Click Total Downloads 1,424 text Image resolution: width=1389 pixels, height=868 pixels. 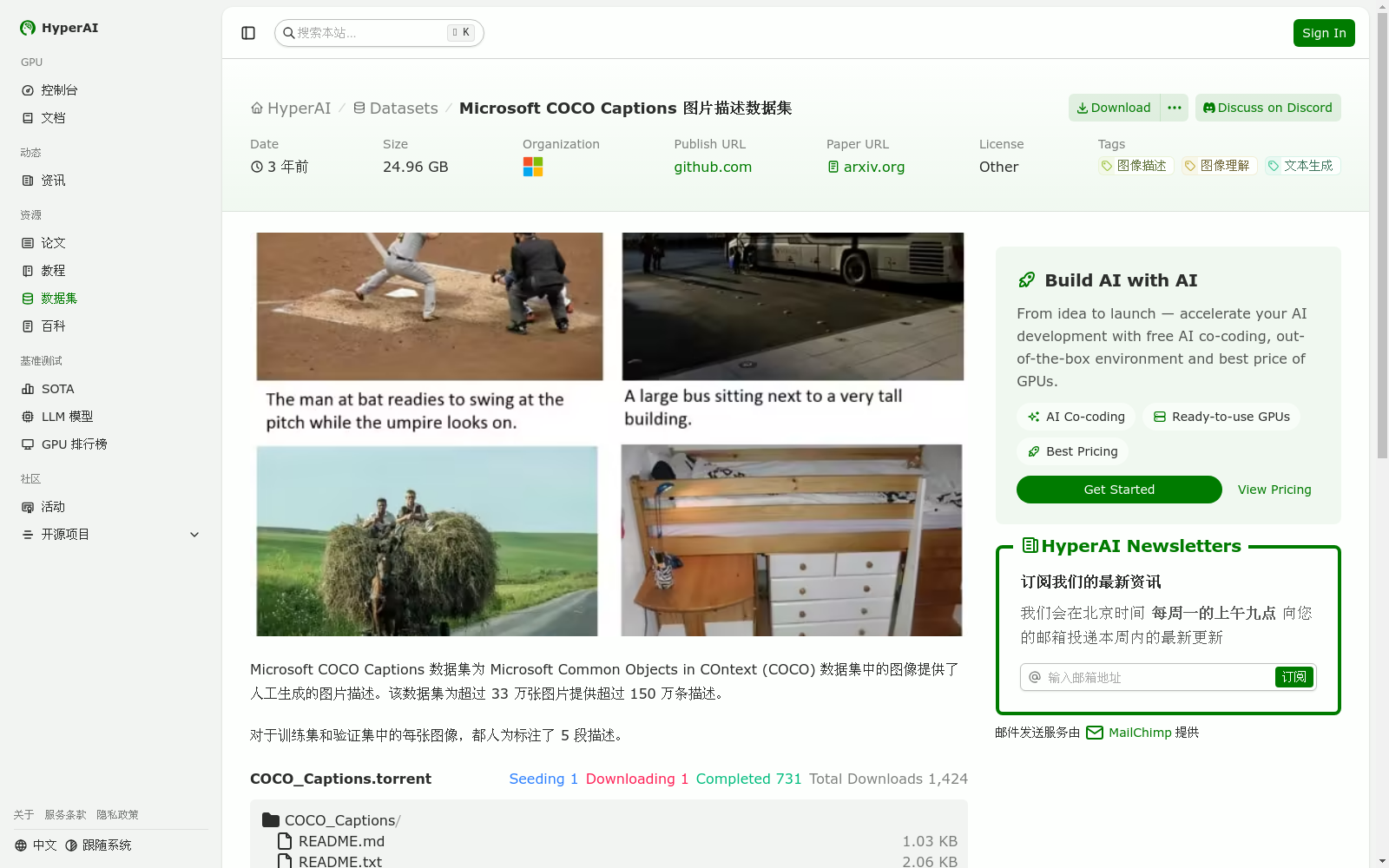[x=888, y=779]
